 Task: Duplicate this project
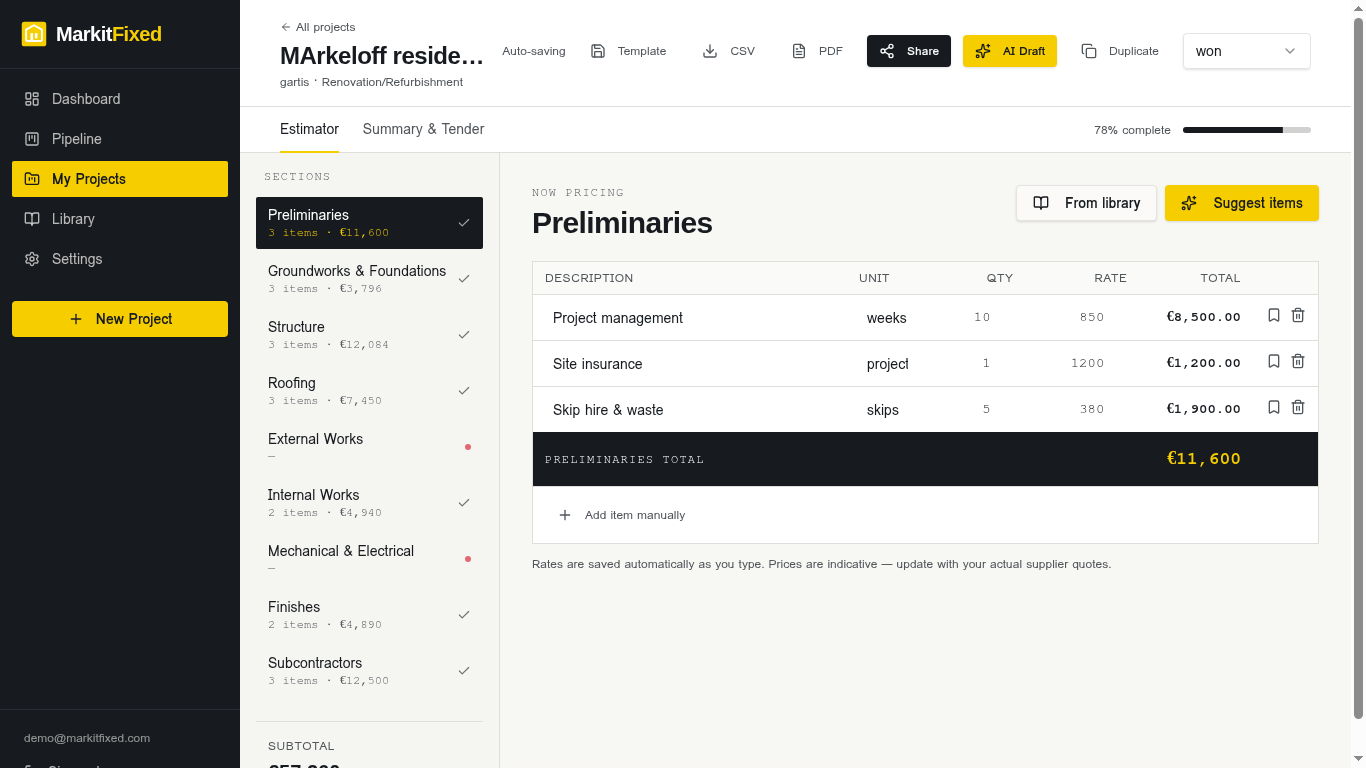click(1120, 51)
